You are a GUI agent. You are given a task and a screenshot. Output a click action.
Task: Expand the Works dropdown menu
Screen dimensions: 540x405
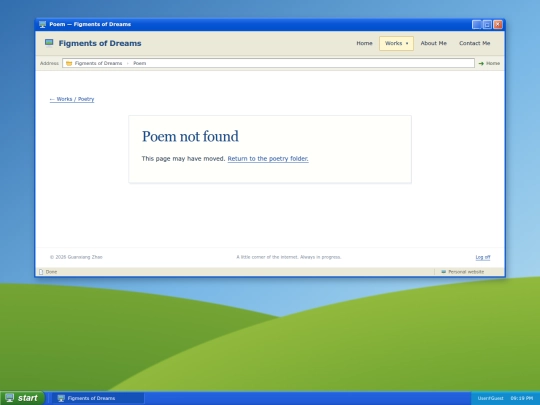[x=396, y=43]
